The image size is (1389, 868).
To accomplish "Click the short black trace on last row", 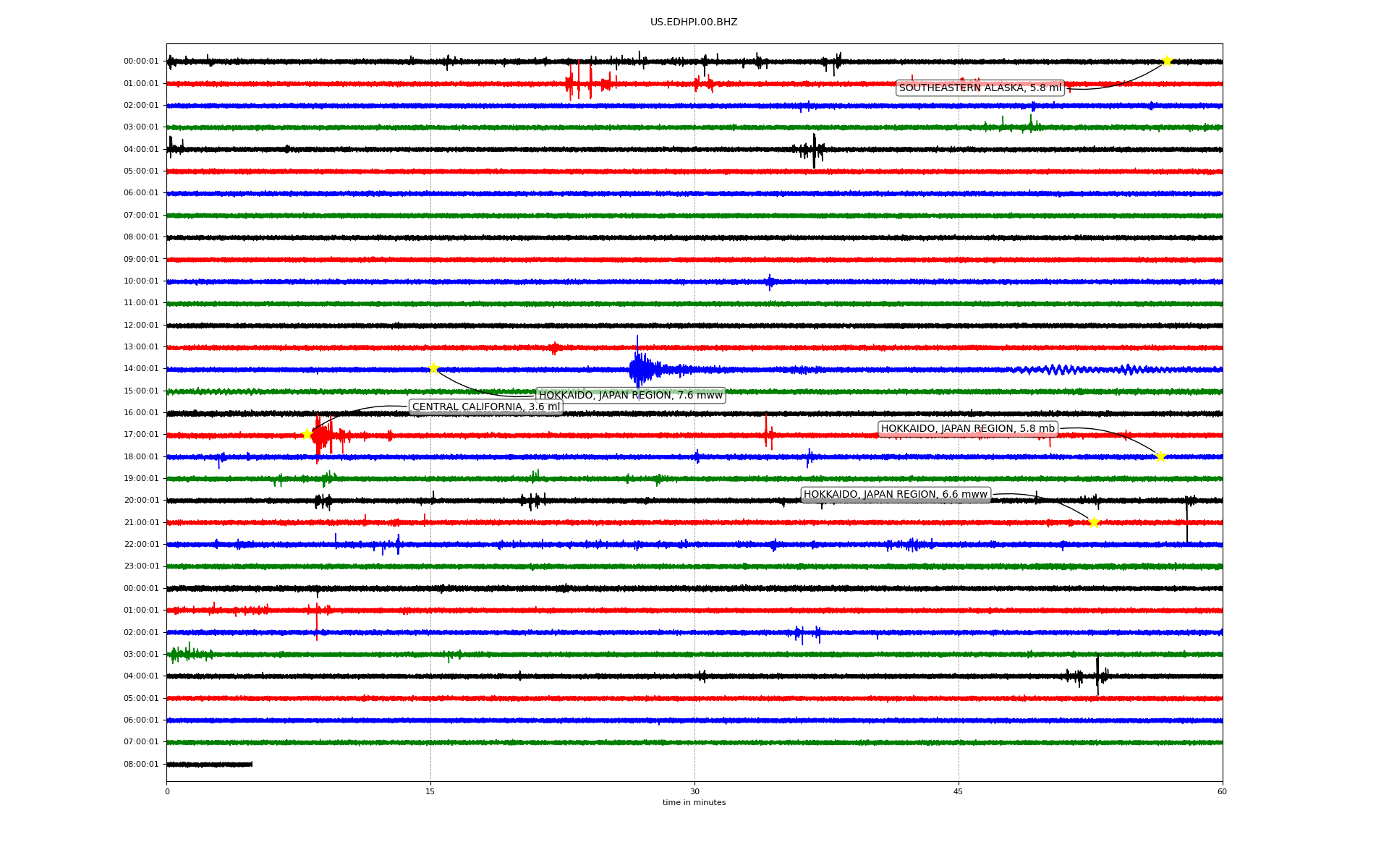I will coord(209,765).
